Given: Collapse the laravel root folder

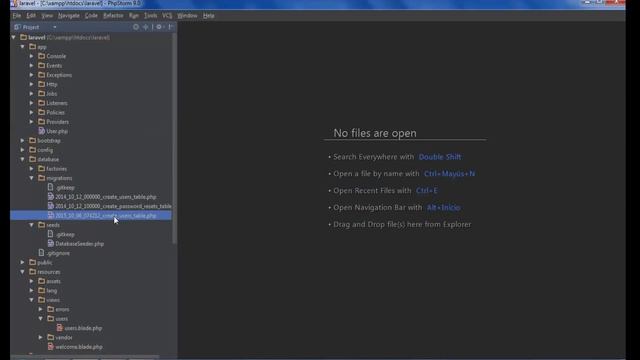Looking at the screenshot, I should [x=13, y=37].
